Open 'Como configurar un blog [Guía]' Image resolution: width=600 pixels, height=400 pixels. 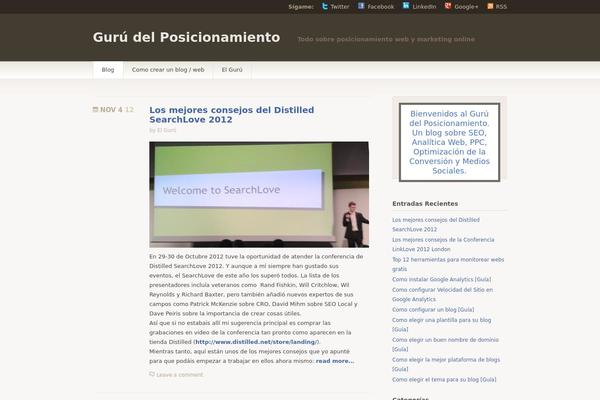(433, 309)
